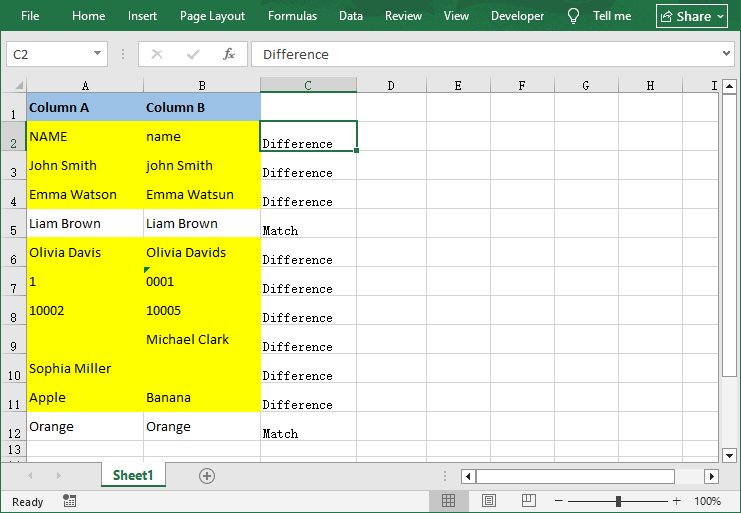Image resolution: width=741 pixels, height=513 pixels.
Task: Click the Enter checkmark in formula bar
Action: [192, 54]
